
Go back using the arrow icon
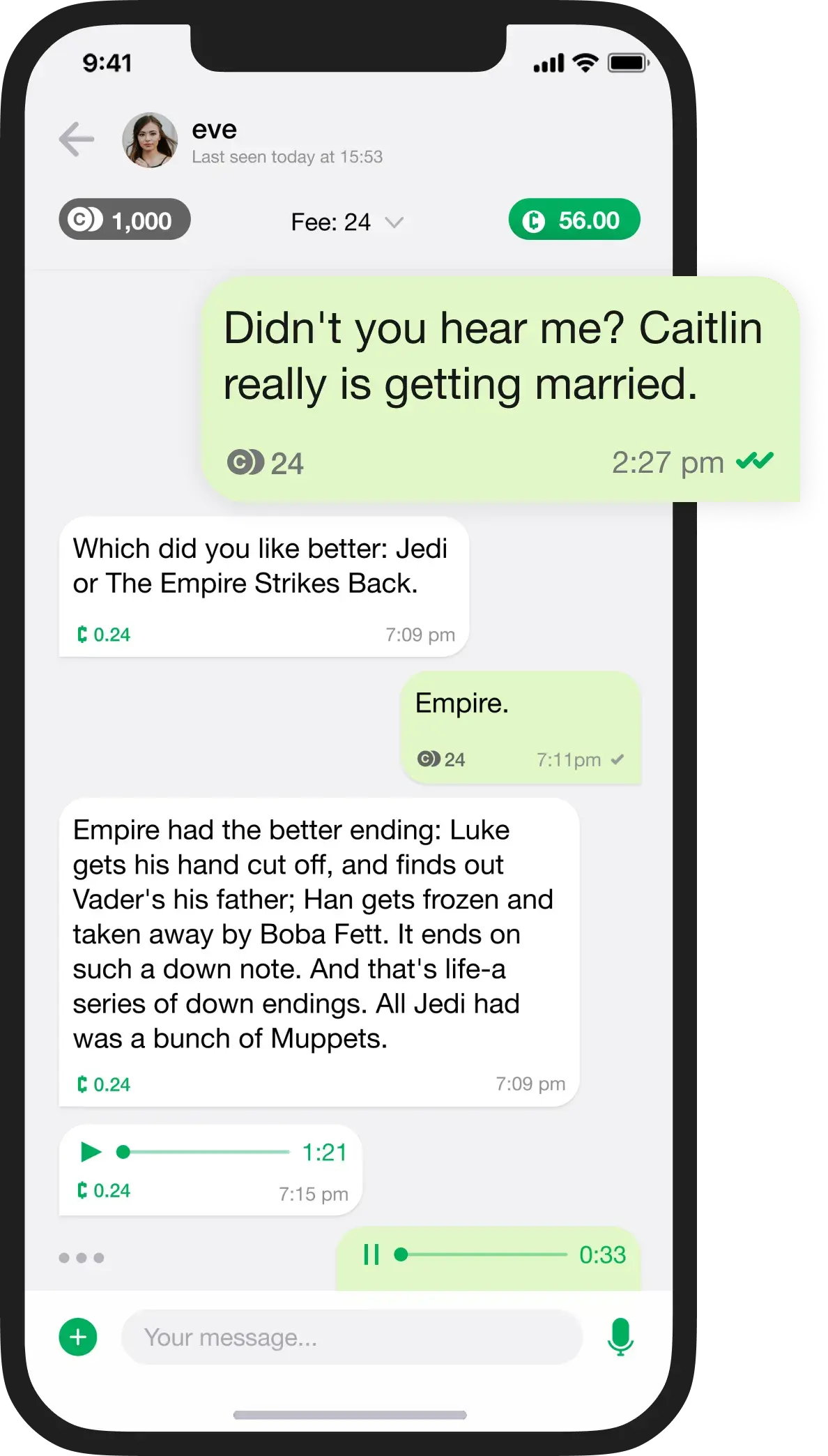point(77,139)
